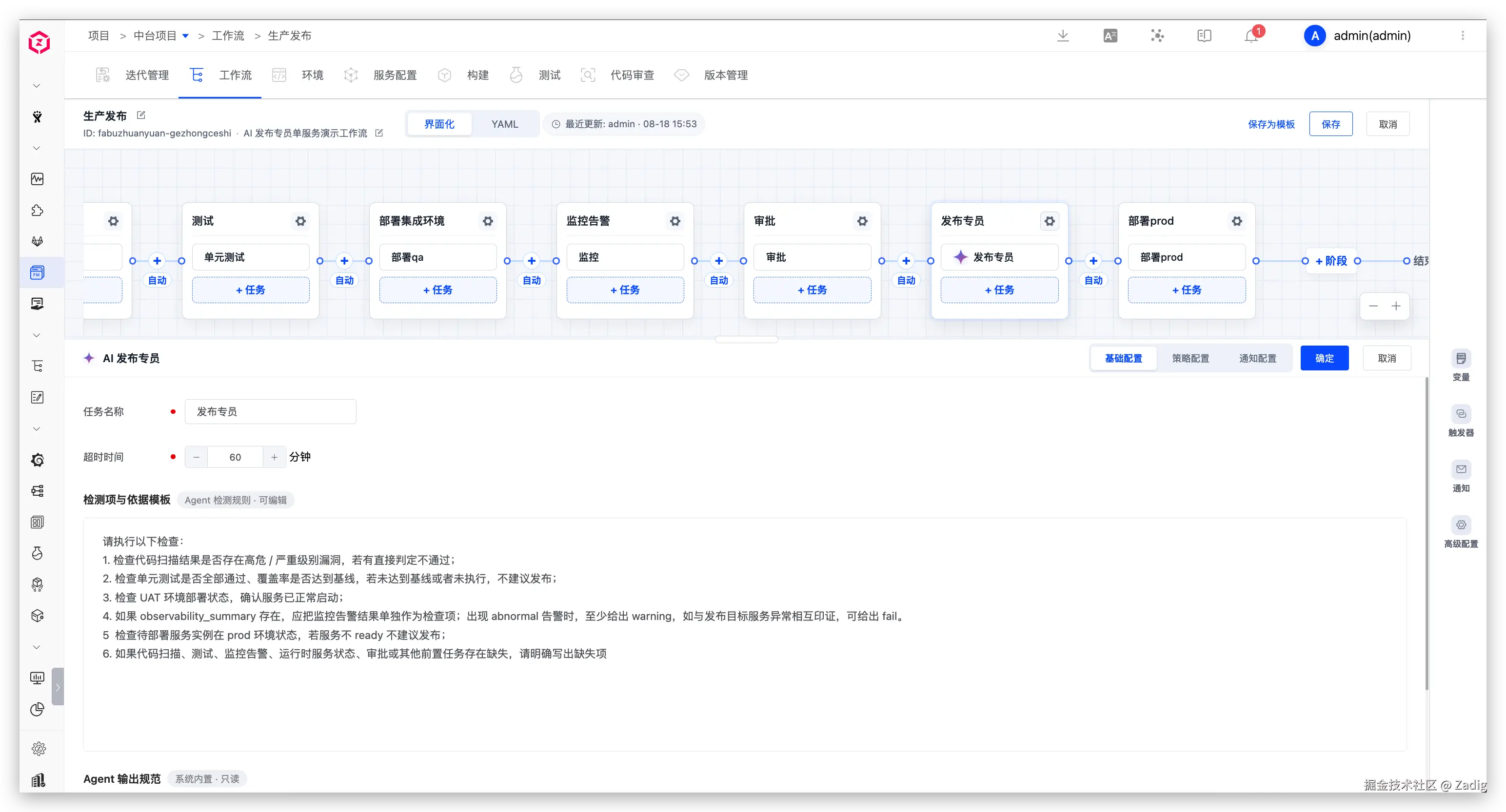Add a new 阶段 stage

point(1331,261)
